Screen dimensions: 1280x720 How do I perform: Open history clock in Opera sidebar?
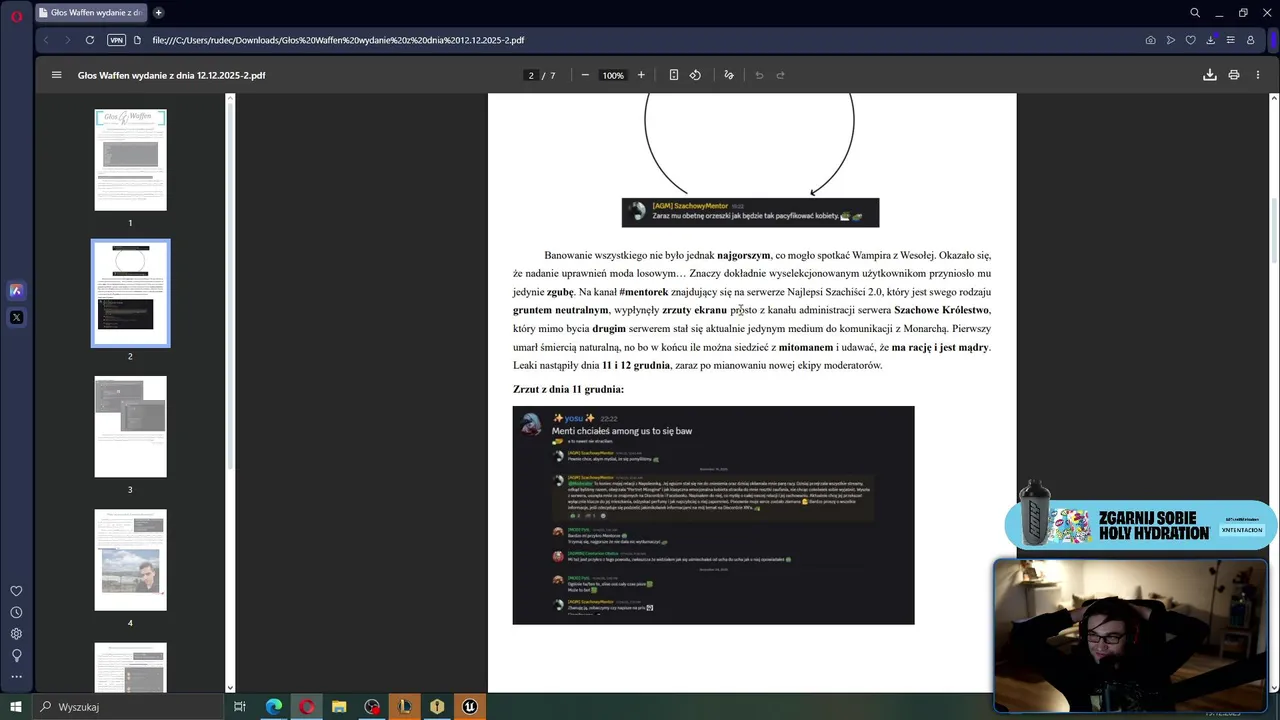coord(16,612)
